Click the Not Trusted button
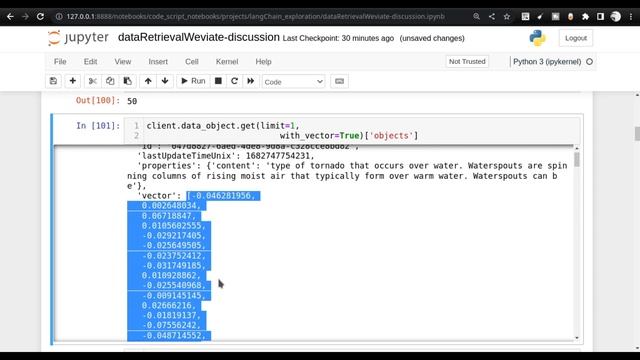The image size is (640, 360). [x=467, y=62]
